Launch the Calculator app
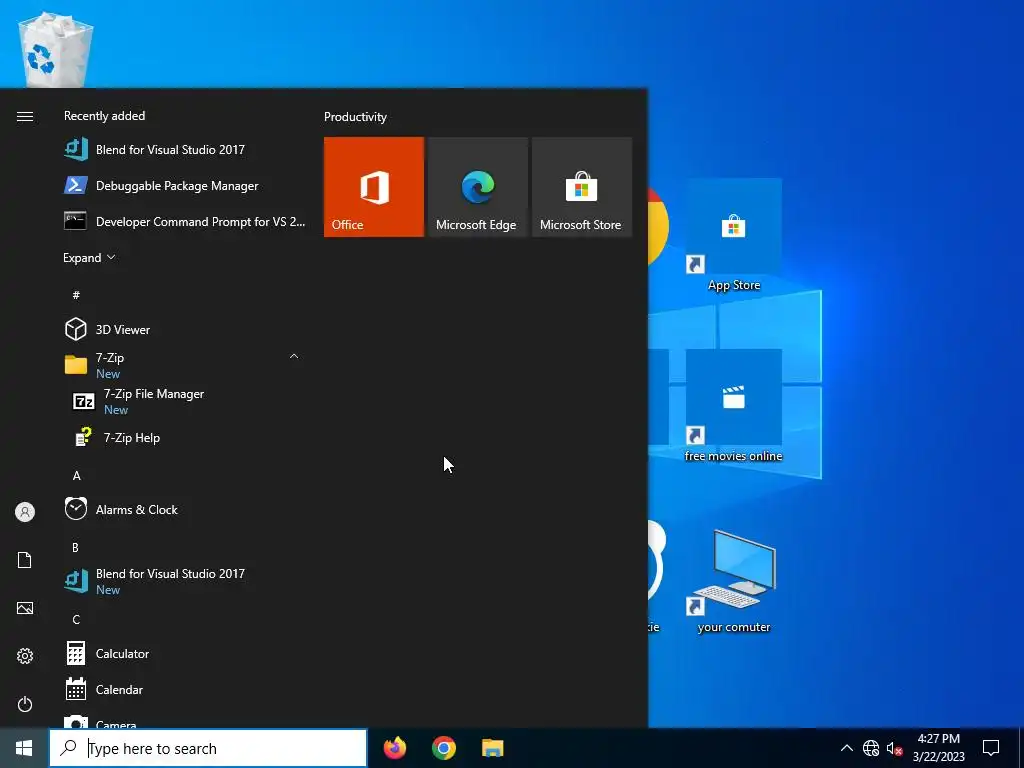The image size is (1024, 768). (185, 653)
